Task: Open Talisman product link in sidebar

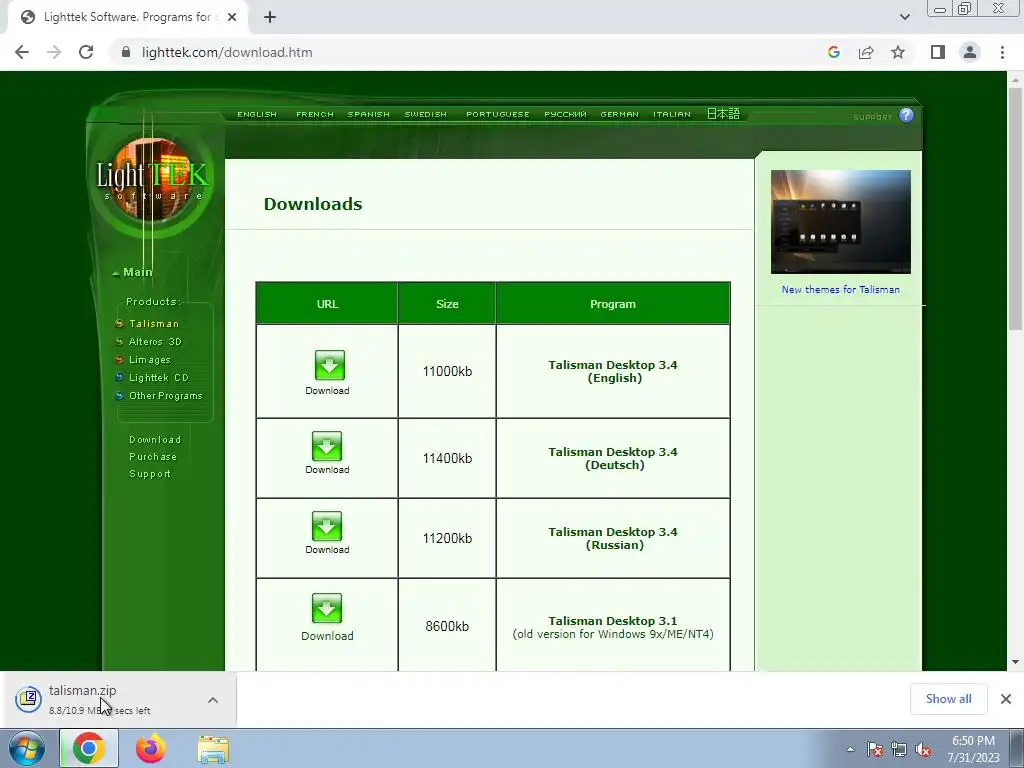Action: (x=153, y=324)
